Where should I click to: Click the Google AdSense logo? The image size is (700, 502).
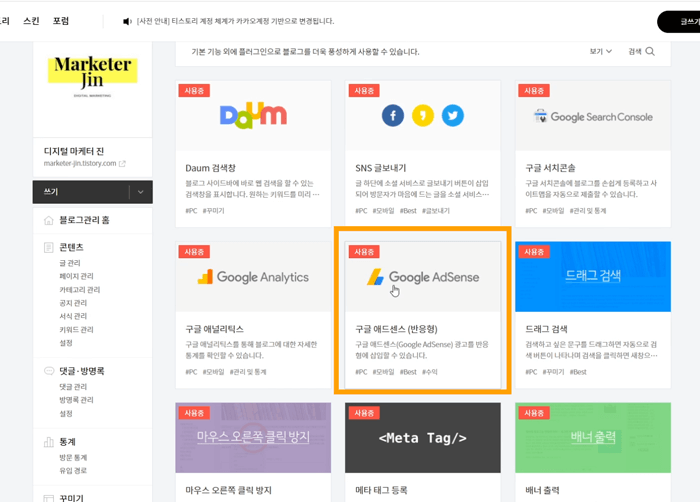click(x=423, y=277)
